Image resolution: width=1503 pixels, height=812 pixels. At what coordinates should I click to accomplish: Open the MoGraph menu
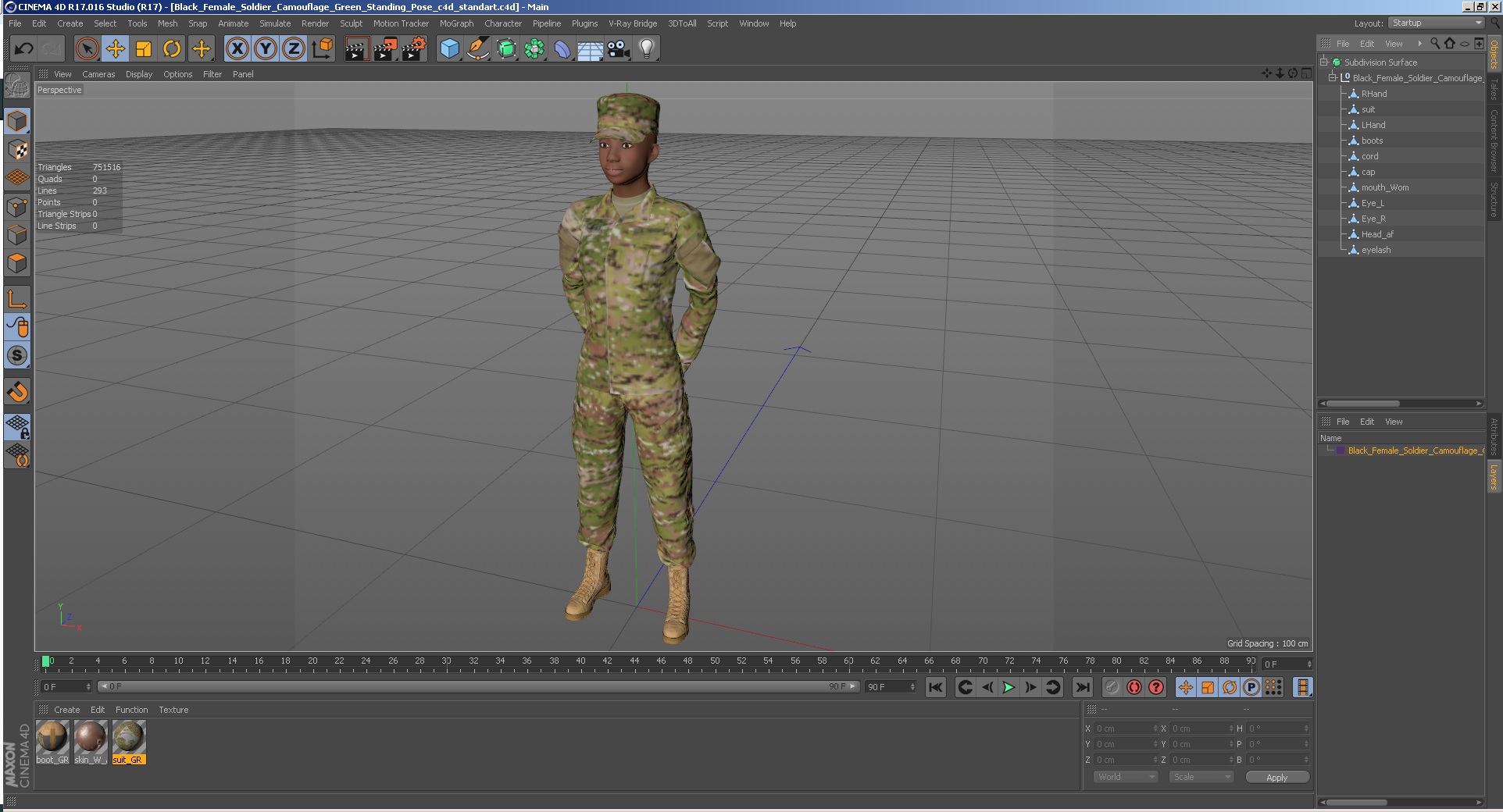click(x=456, y=23)
